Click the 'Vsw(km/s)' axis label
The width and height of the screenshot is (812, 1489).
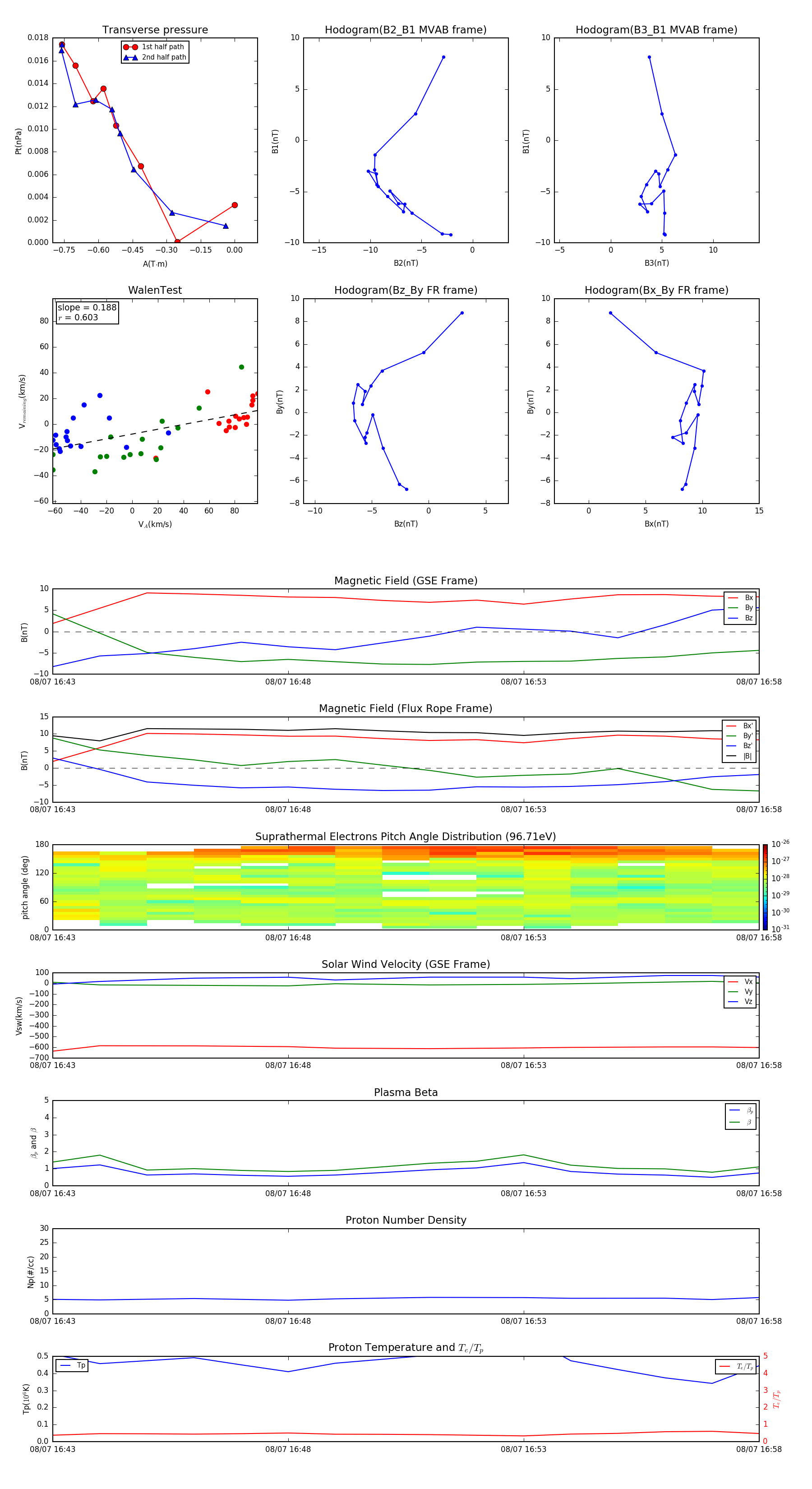click(18, 1016)
